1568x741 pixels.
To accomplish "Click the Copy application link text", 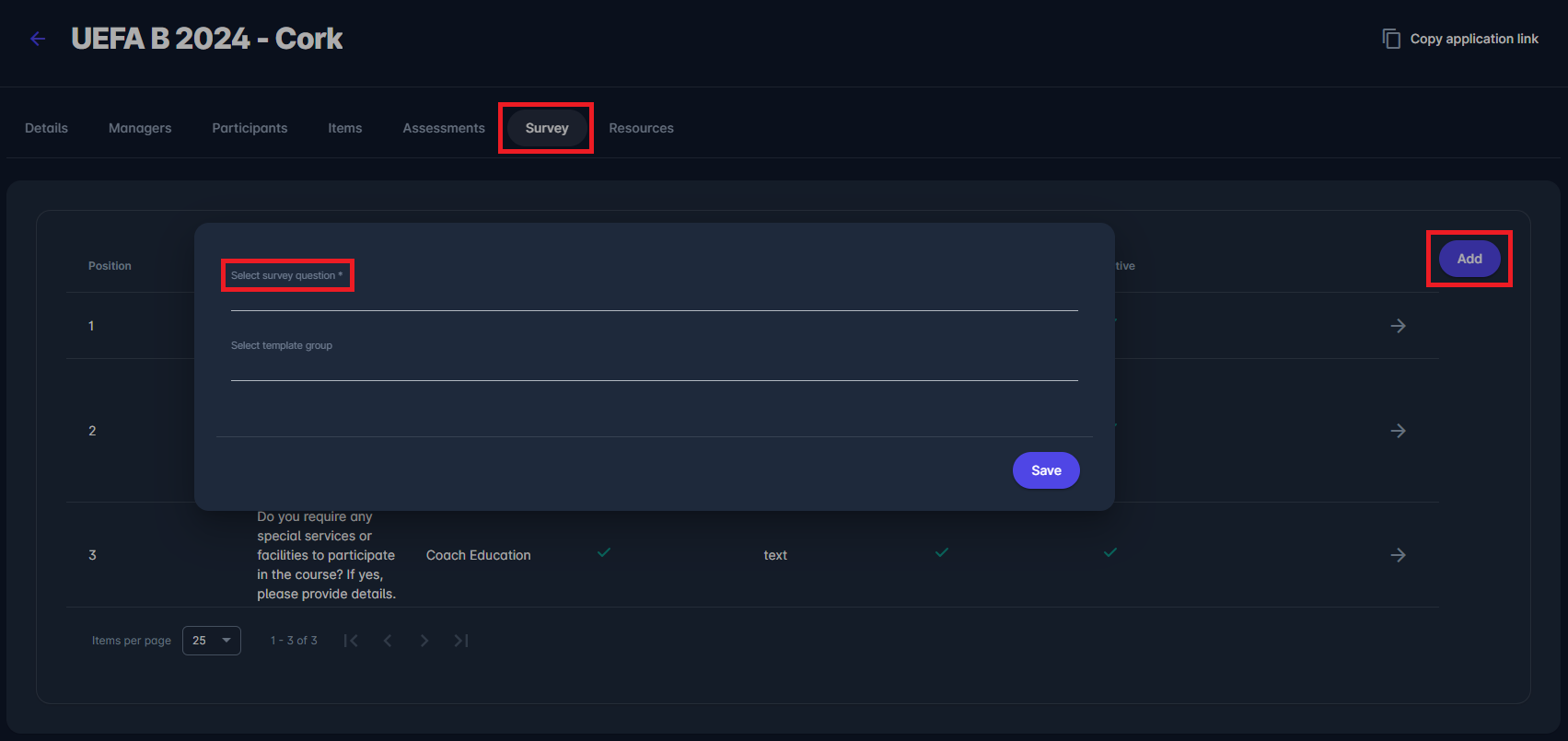I will pyautogui.click(x=1474, y=39).
